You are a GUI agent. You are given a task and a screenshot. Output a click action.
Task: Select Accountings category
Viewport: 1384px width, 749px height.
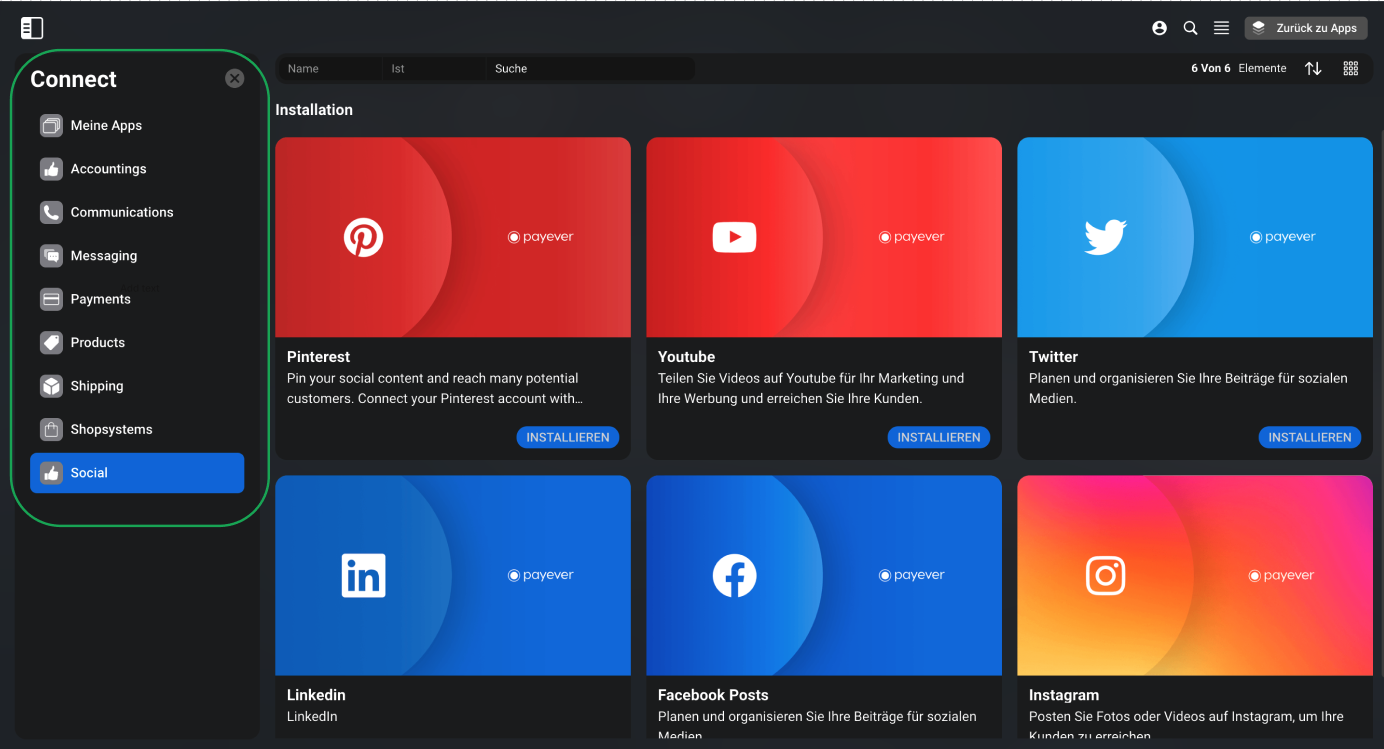pos(137,169)
